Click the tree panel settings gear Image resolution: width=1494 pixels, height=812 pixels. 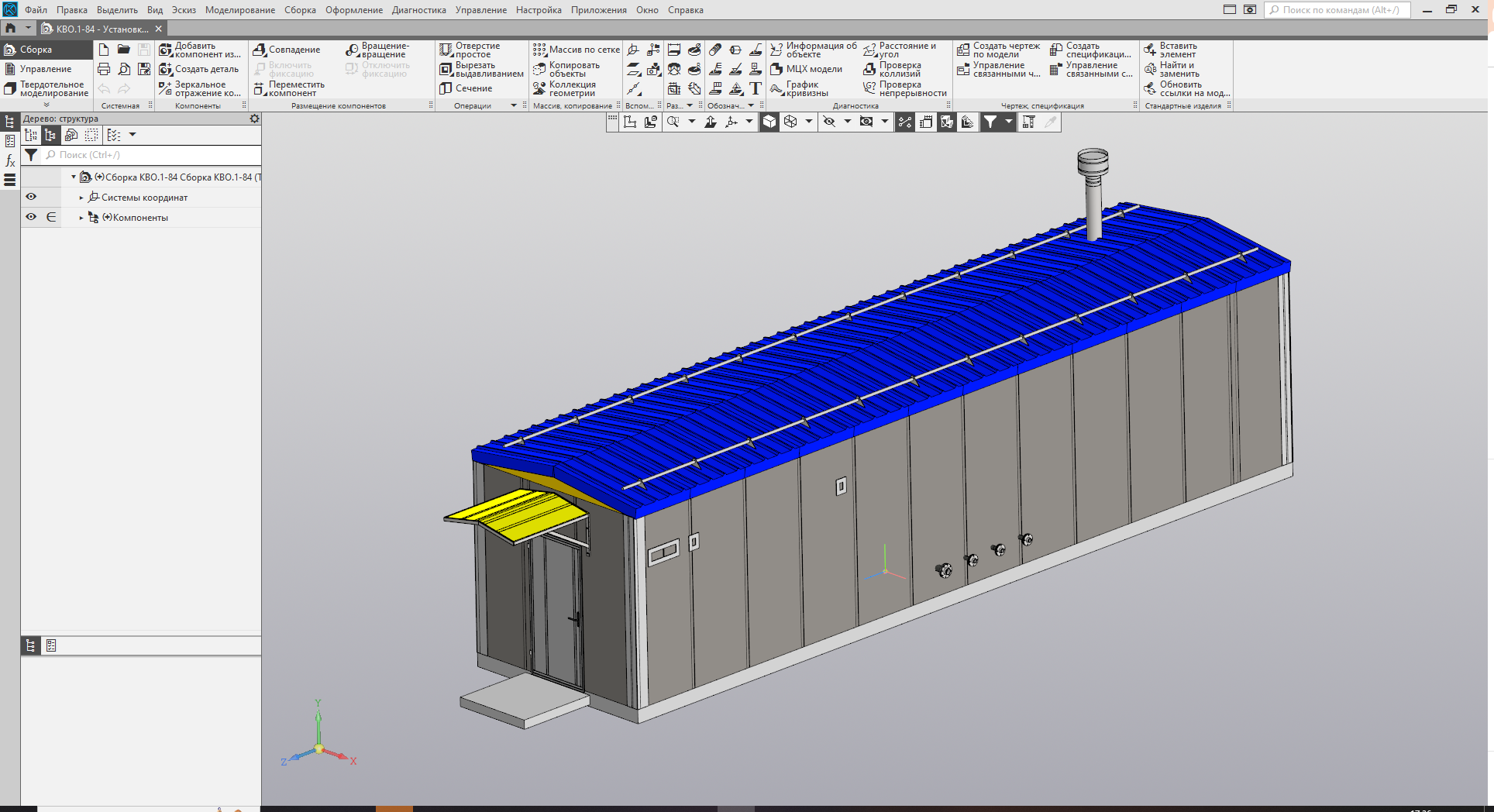(x=254, y=119)
